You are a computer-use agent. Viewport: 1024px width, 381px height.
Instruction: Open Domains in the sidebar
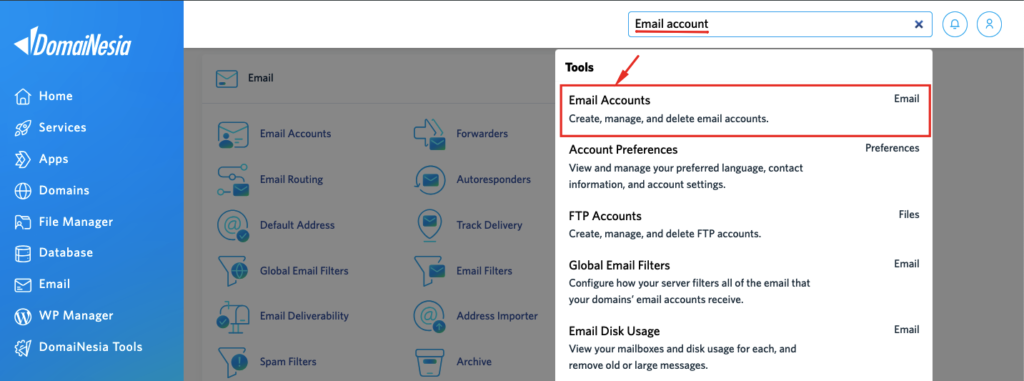click(64, 190)
